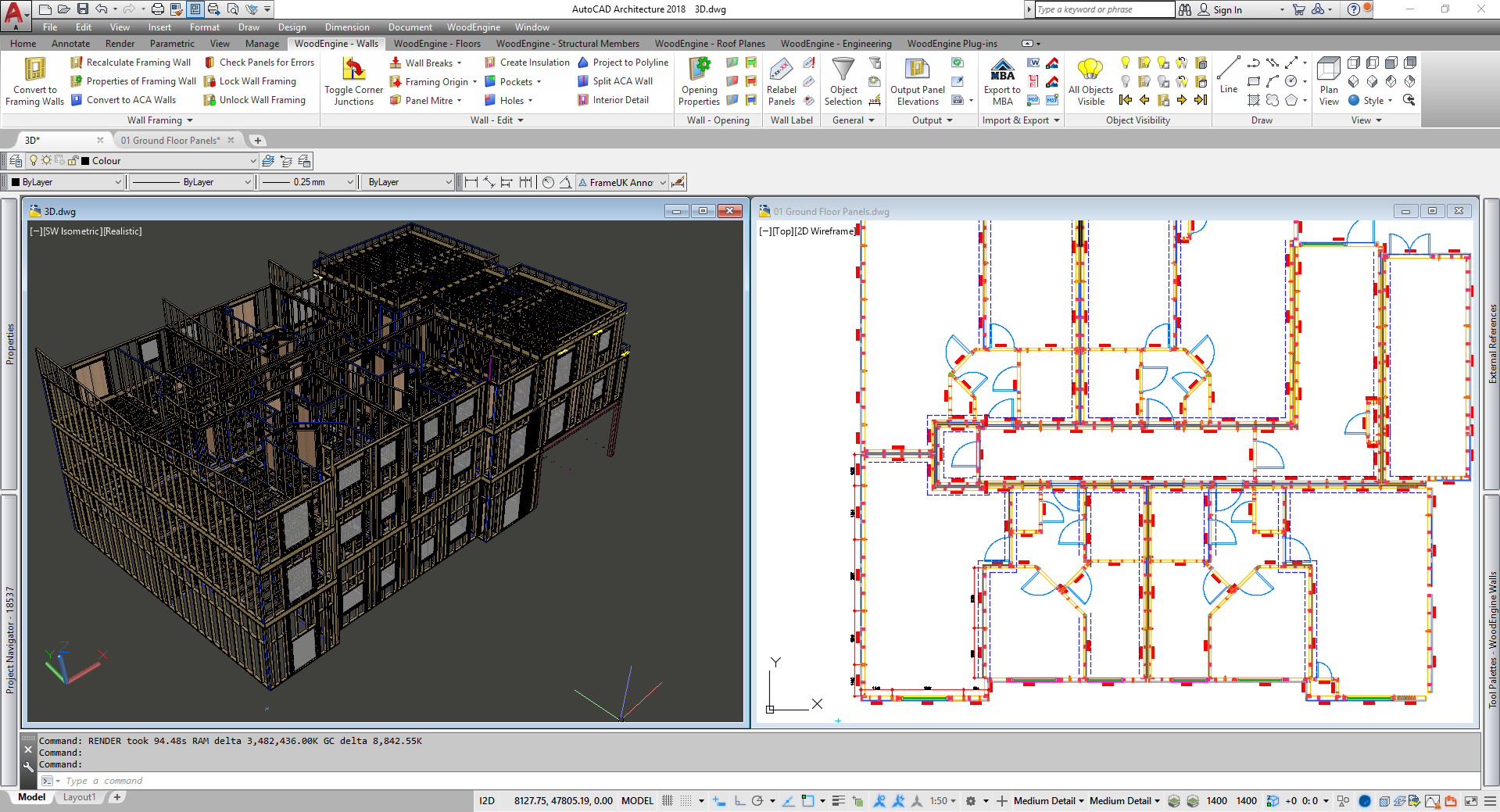Toggle layer on/off lightbulb in layer dropdown
Image resolution: width=1500 pixels, height=812 pixels.
34,160
